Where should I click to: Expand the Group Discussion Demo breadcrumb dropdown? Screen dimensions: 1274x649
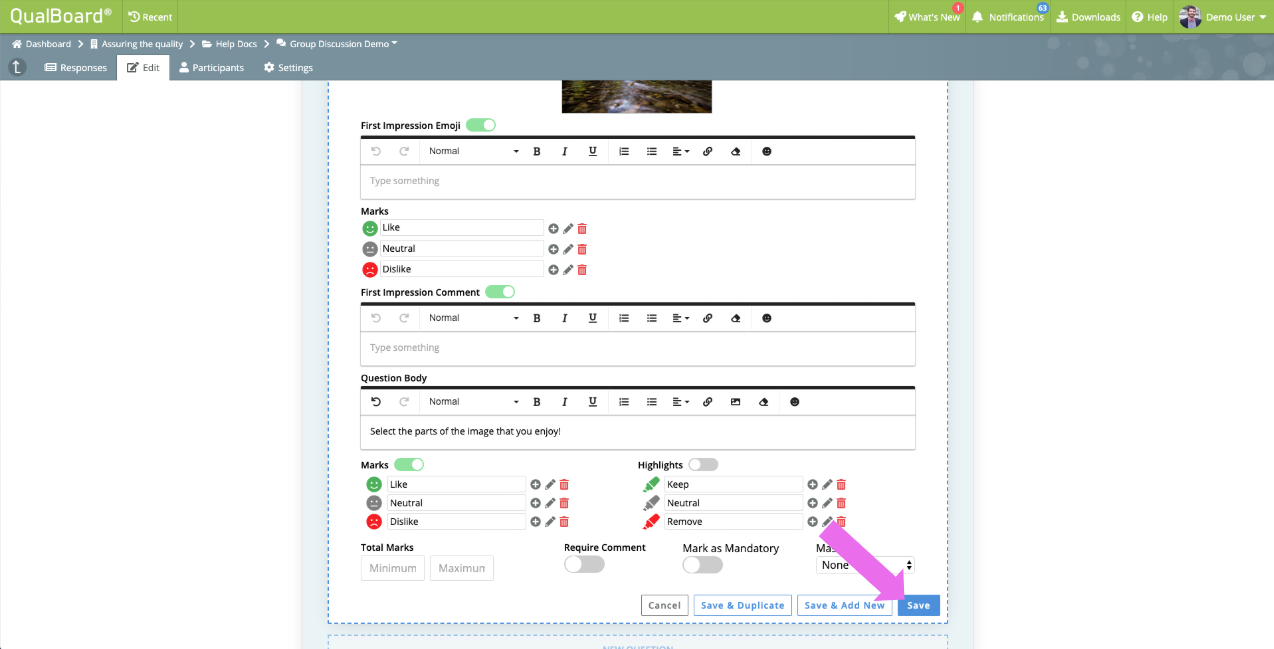point(336,44)
